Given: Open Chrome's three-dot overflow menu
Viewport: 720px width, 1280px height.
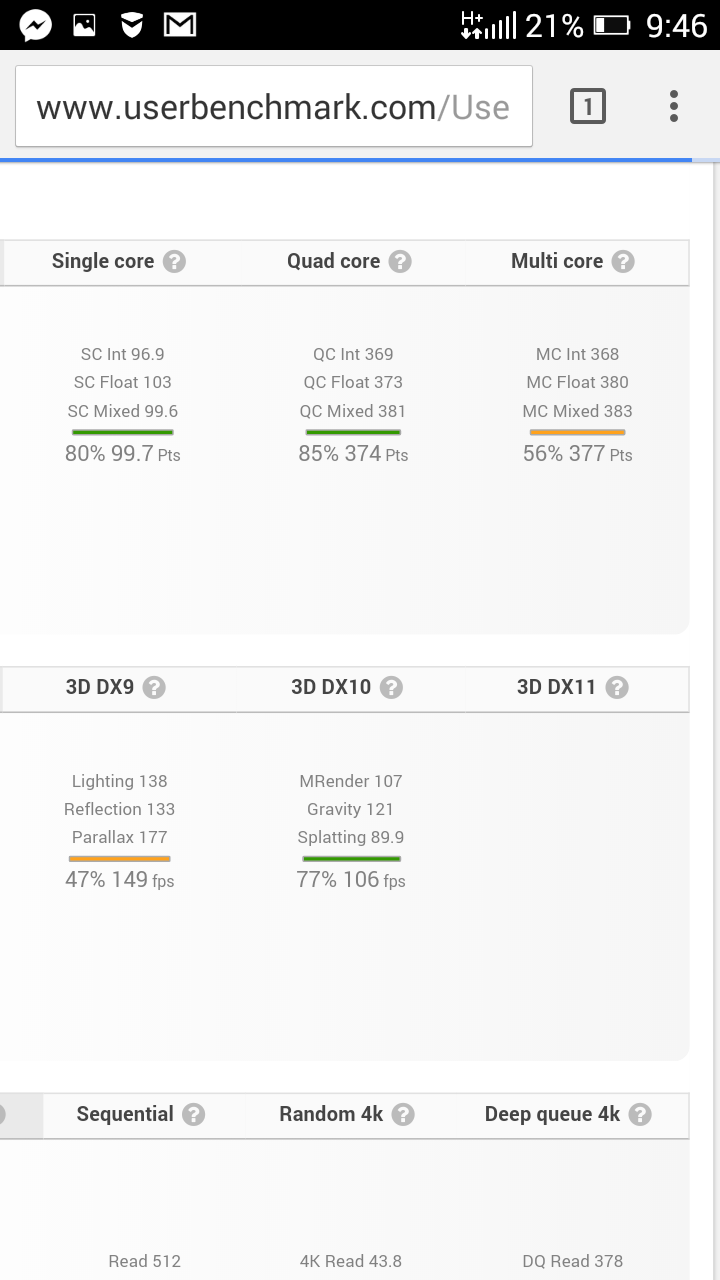Looking at the screenshot, I should pos(674,106).
